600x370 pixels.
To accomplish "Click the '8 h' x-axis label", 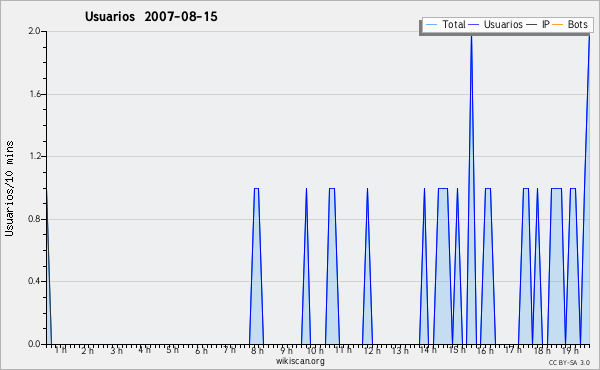I will (x=257, y=350).
